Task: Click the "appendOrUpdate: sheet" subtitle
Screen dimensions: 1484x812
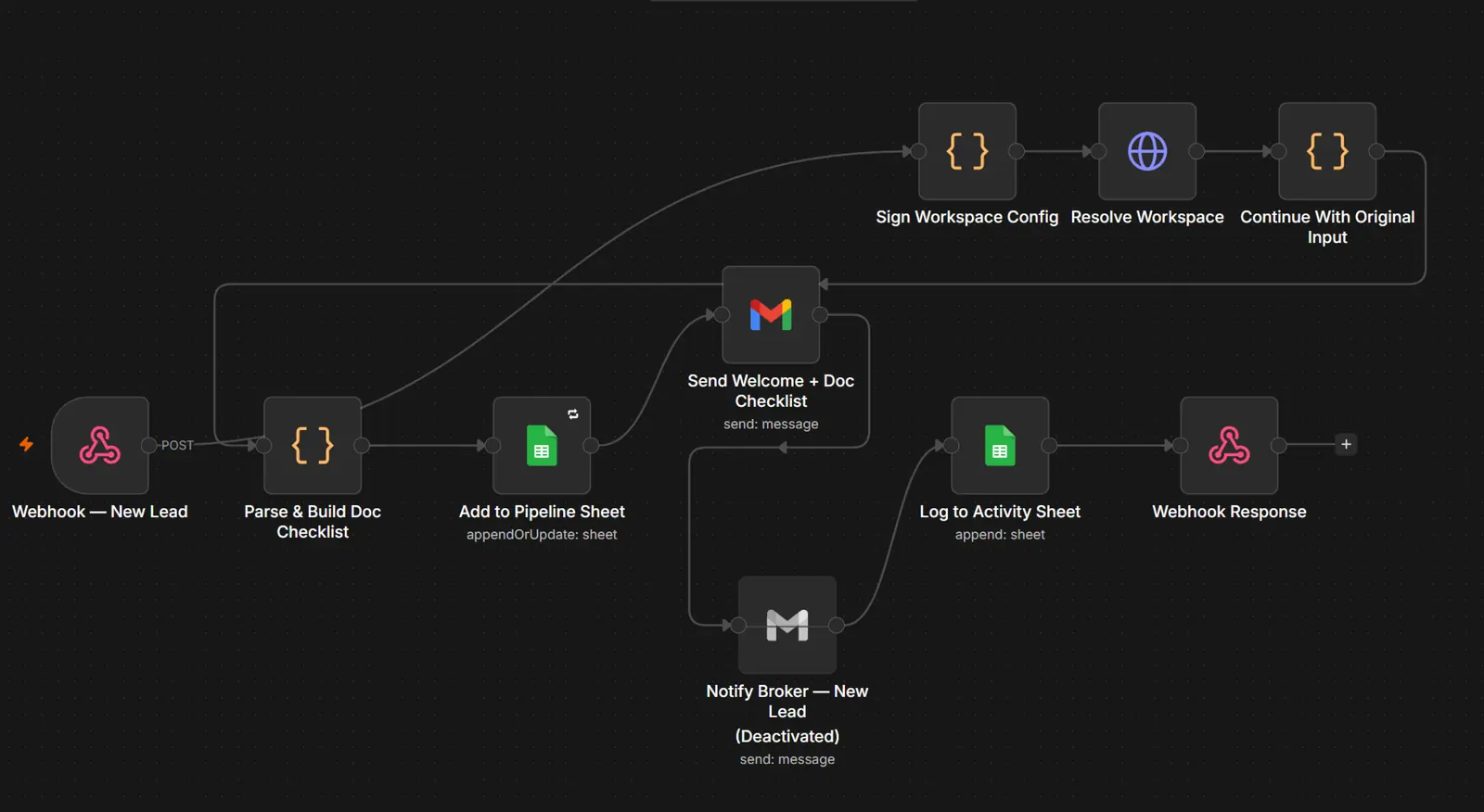Action: coord(542,535)
